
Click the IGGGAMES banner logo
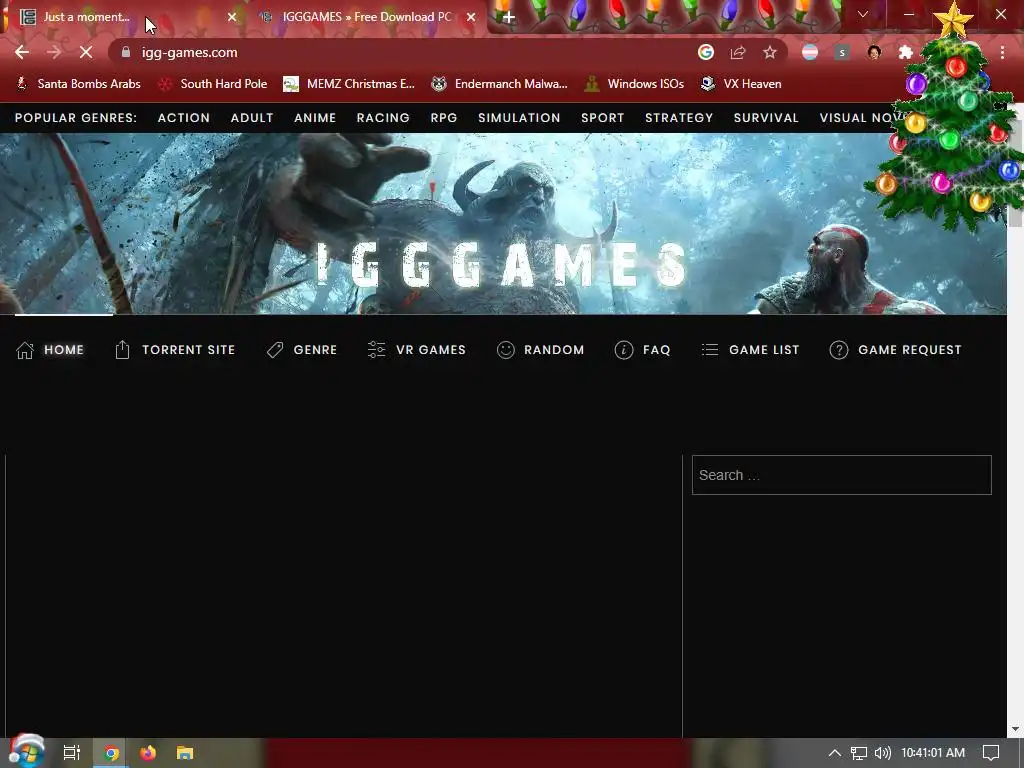502,264
